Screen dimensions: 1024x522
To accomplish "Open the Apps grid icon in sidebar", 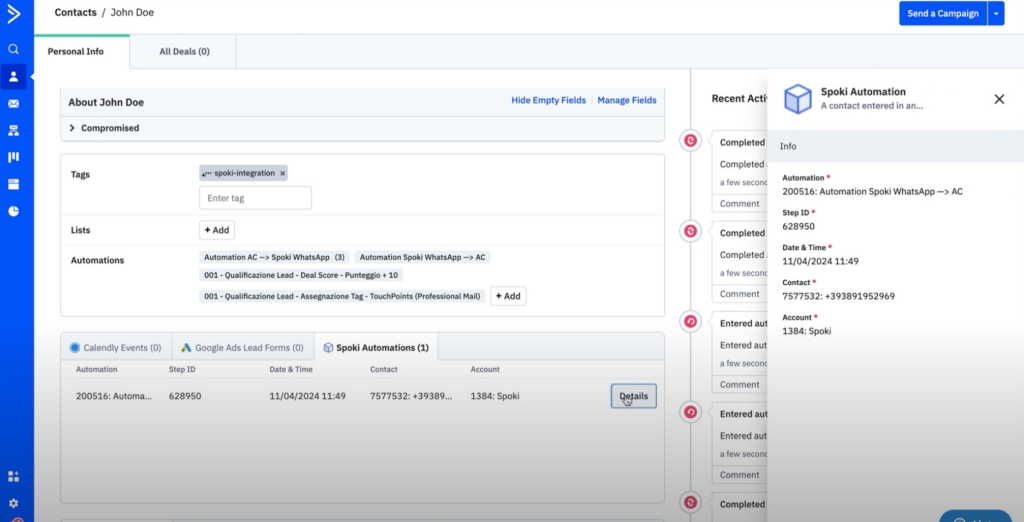I will 14,476.
